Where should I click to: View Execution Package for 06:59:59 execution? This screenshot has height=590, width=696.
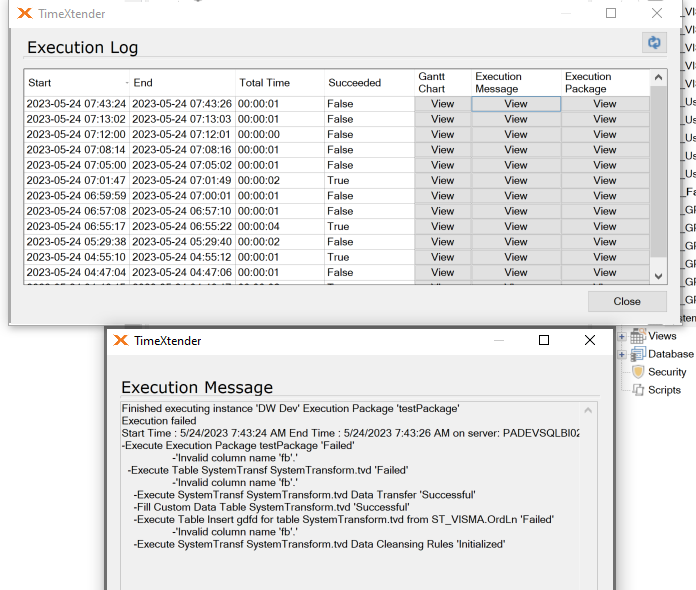tap(605, 196)
